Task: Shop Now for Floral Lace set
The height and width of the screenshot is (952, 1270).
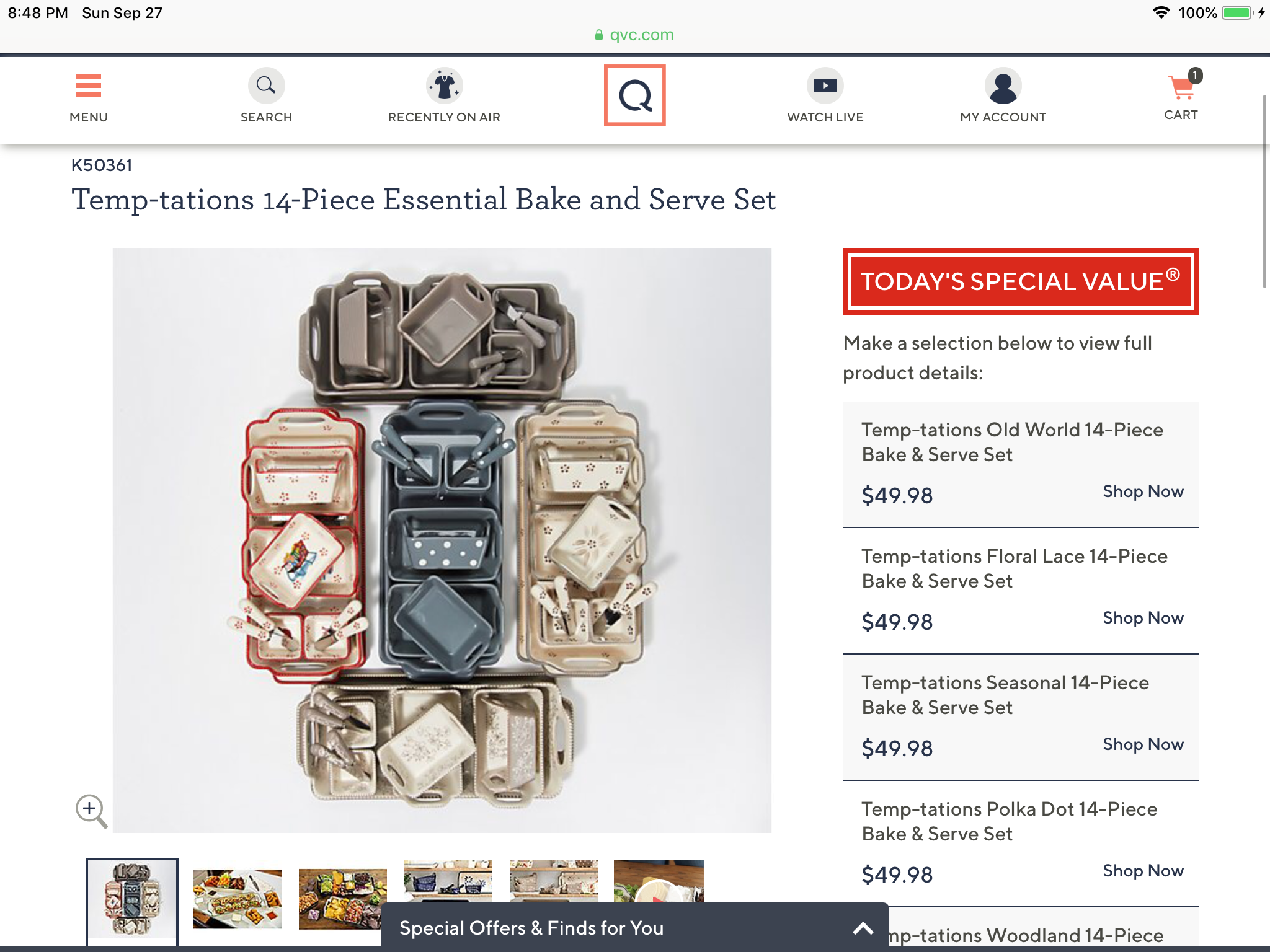Action: [1143, 618]
